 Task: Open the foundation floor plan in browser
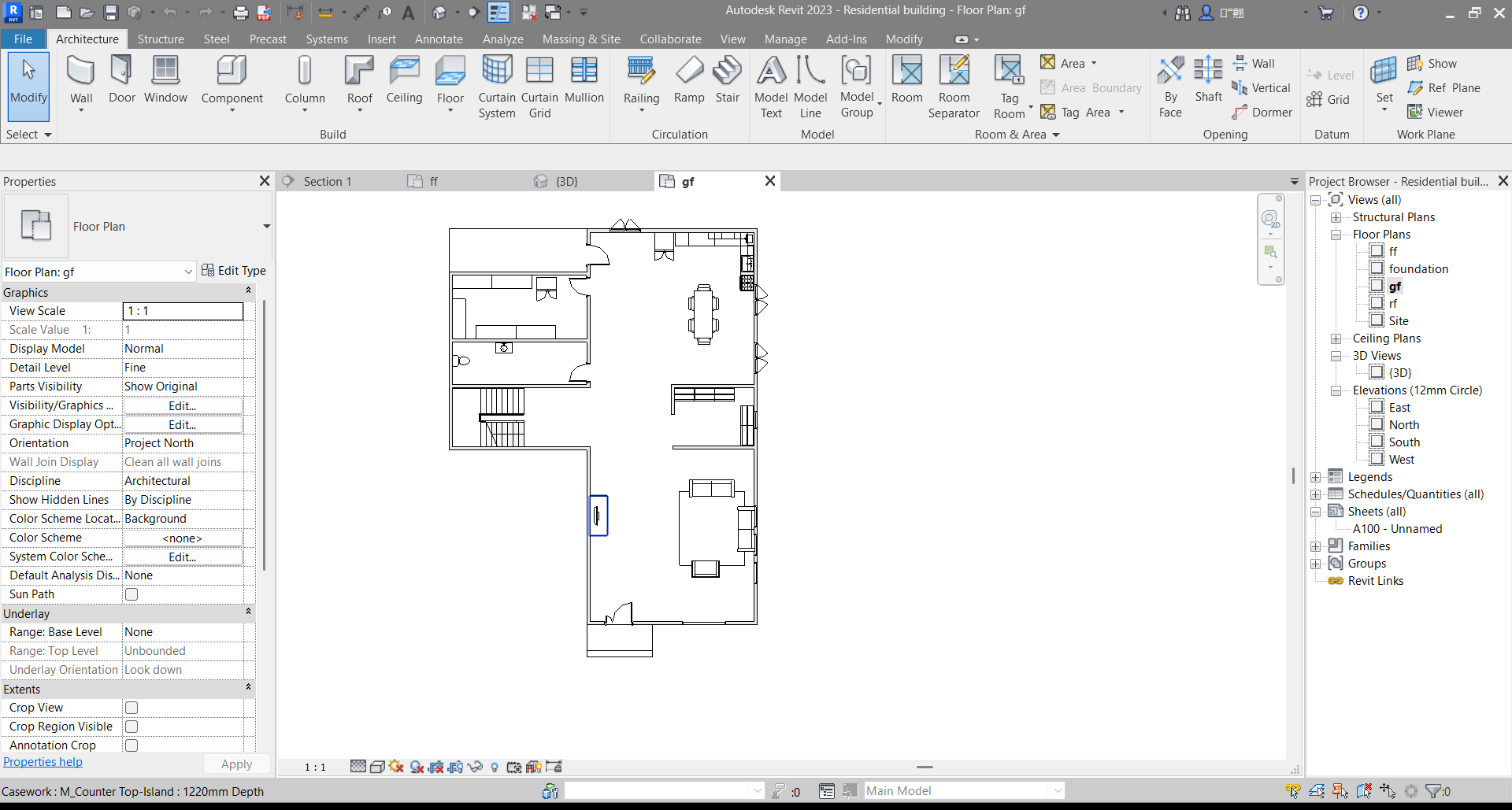(1418, 269)
